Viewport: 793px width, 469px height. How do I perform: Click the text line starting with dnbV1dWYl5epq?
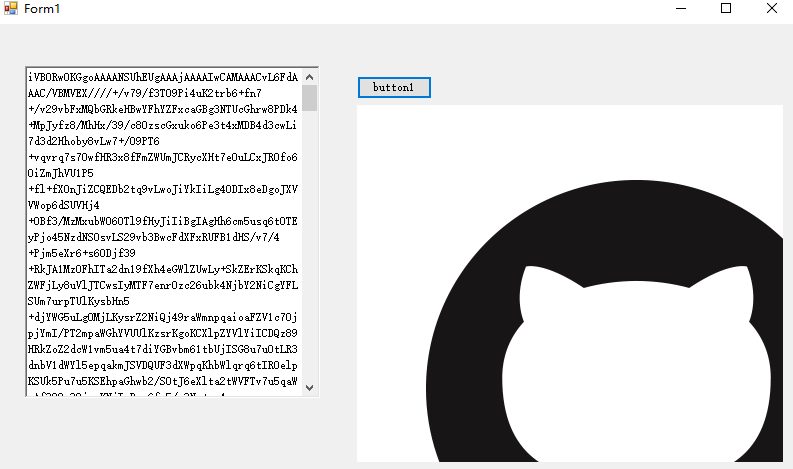click(x=163, y=365)
